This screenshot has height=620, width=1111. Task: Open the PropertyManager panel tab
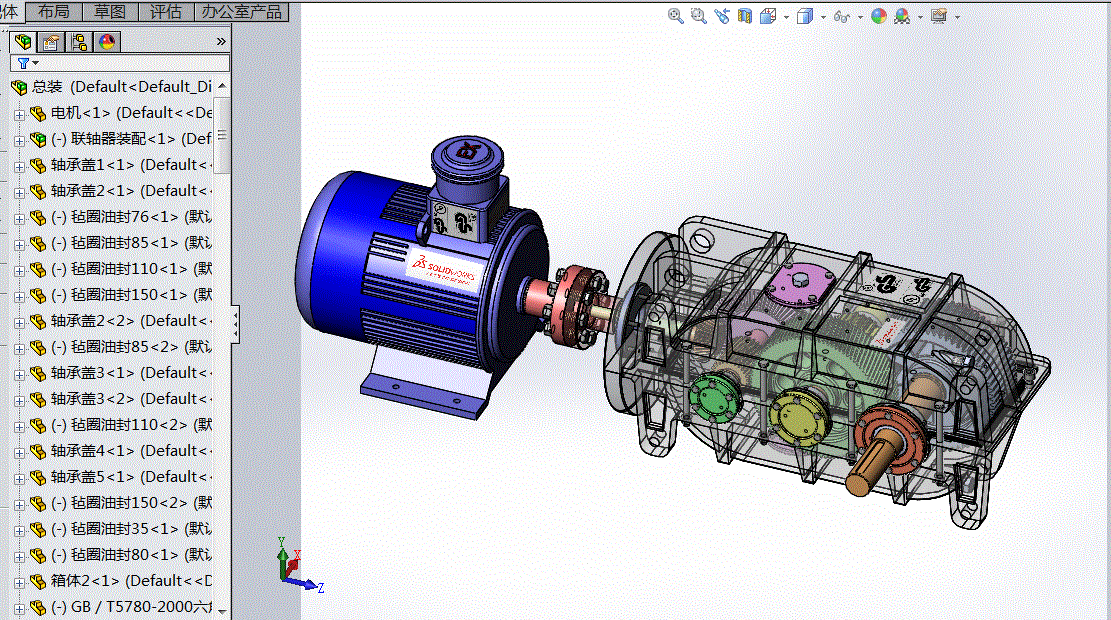[x=50, y=42]
